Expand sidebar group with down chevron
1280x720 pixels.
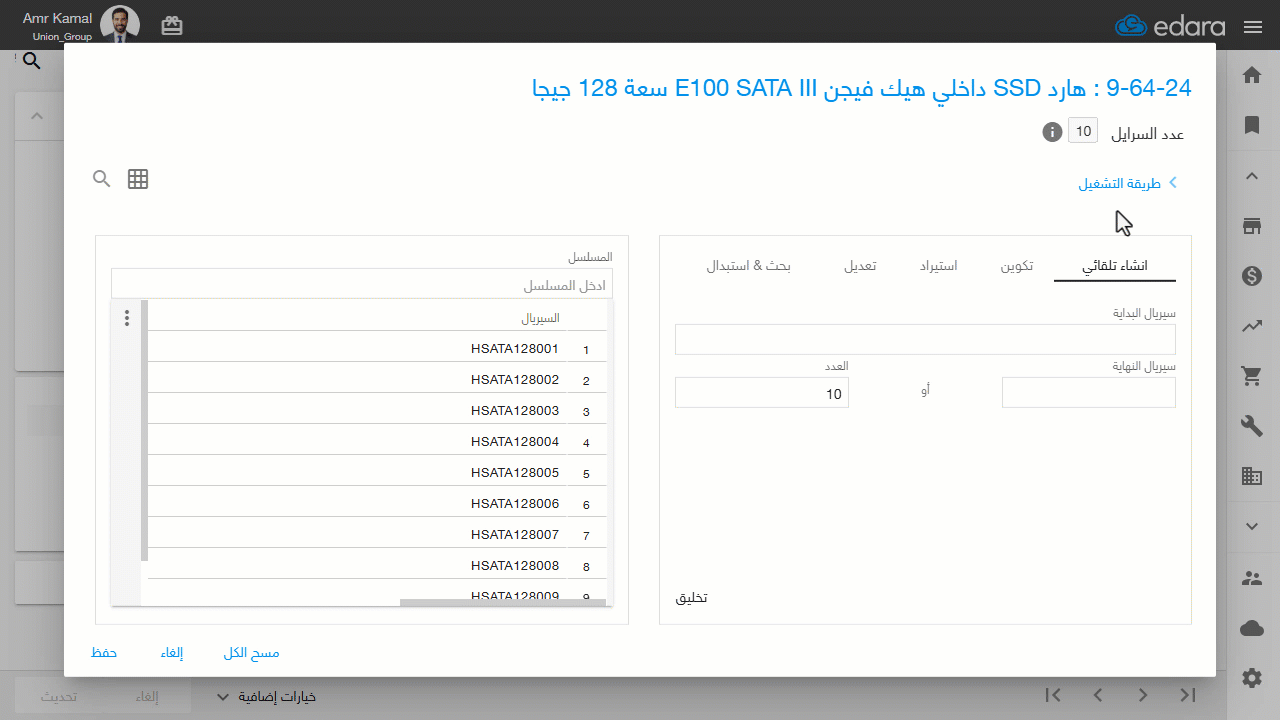[1251, 526]
